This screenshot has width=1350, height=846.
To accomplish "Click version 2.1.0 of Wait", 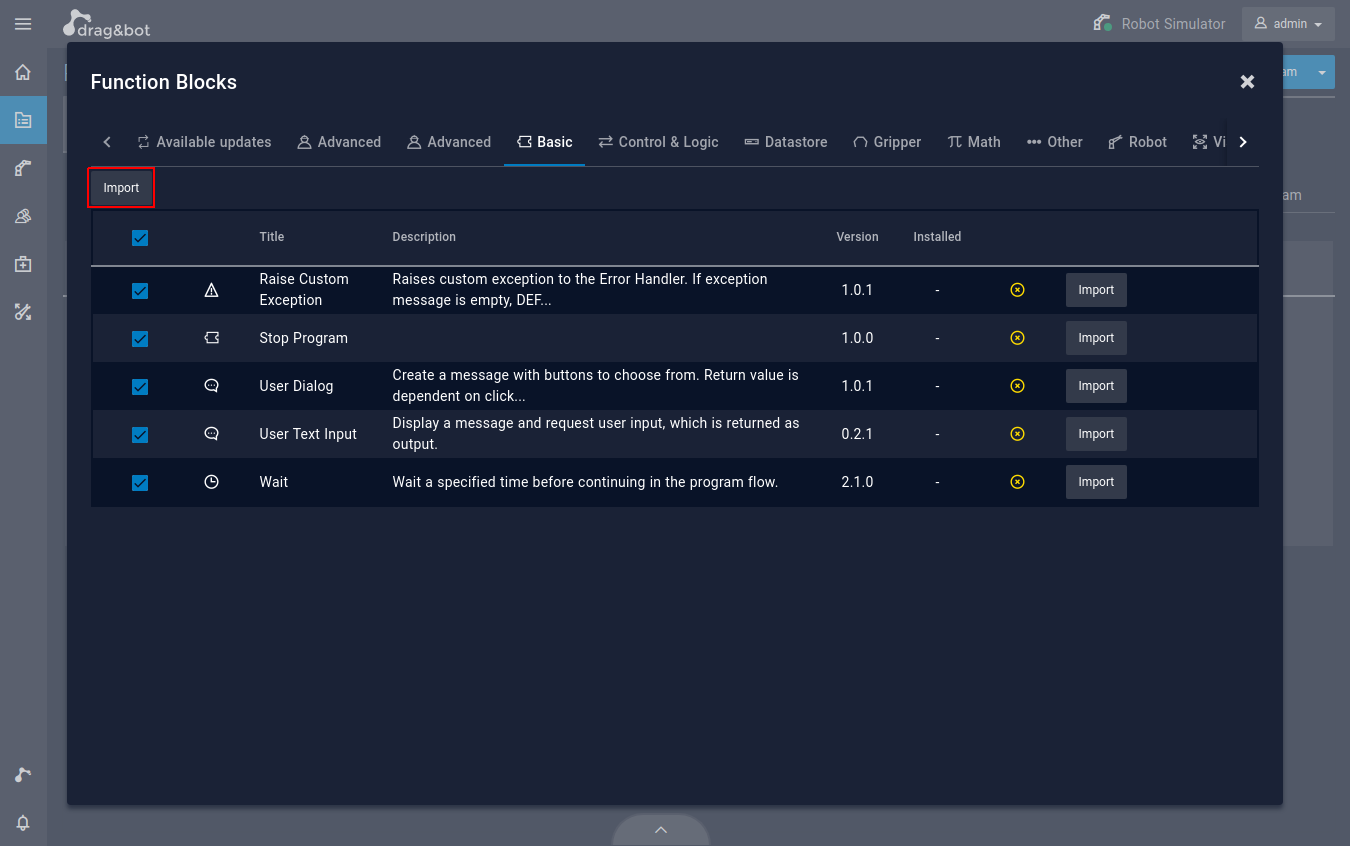I will 857,482.
